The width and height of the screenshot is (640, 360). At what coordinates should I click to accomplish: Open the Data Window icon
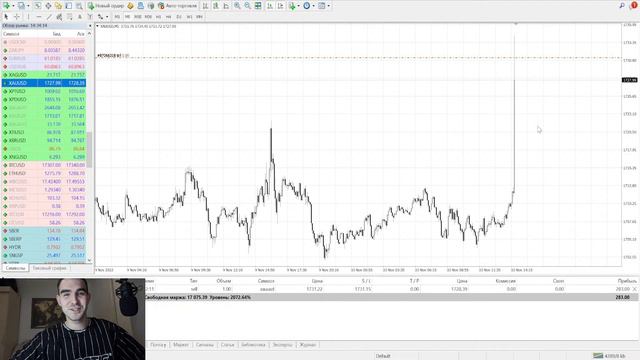48,6
